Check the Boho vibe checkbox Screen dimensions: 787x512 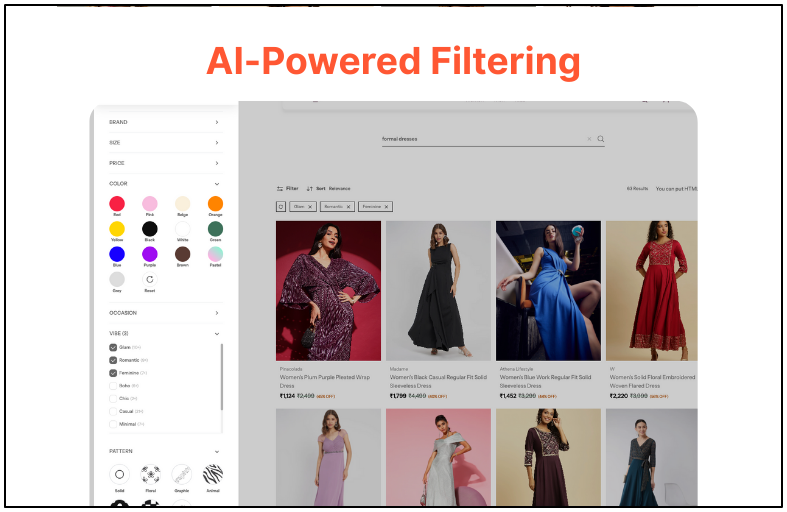point(113,386)
